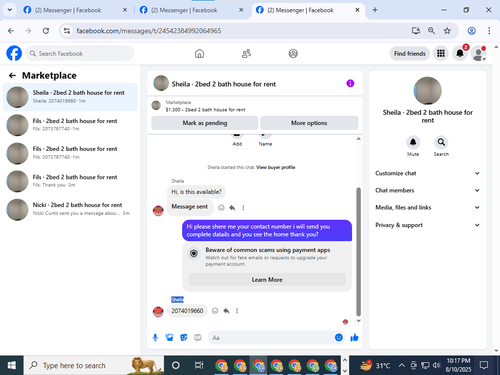500x375 pixels.
Task: Click the chat vertical scrollbar
Action: (359, 252)
